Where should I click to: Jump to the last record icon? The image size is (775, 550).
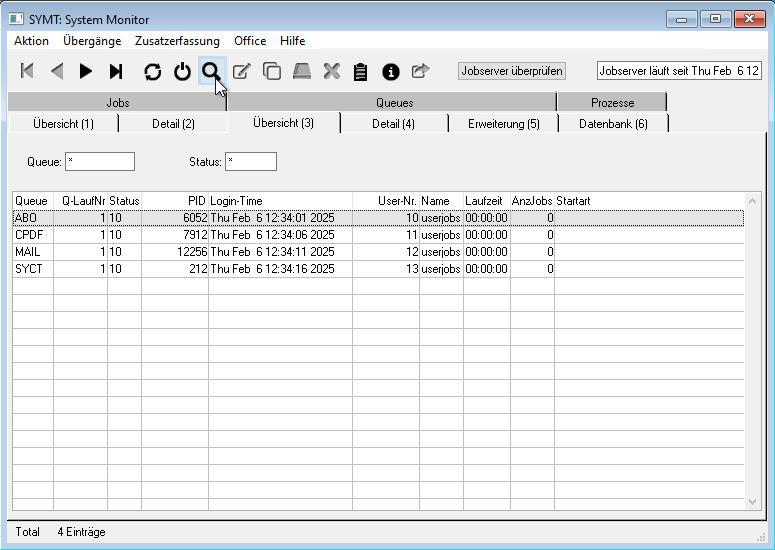coord(116,71)
